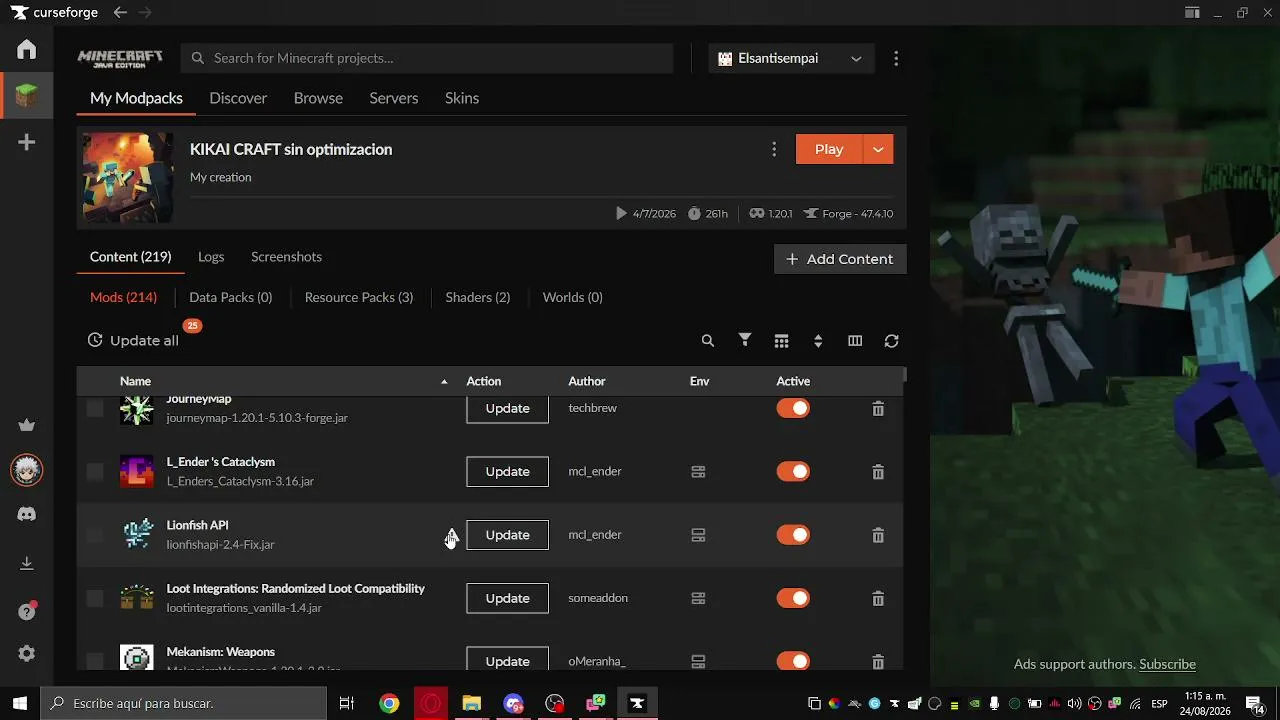This screenshot has height=720, width=1280.
Task: Launch the modpack with the Play button
Action: pyautogui.click(x=829, y=150)
